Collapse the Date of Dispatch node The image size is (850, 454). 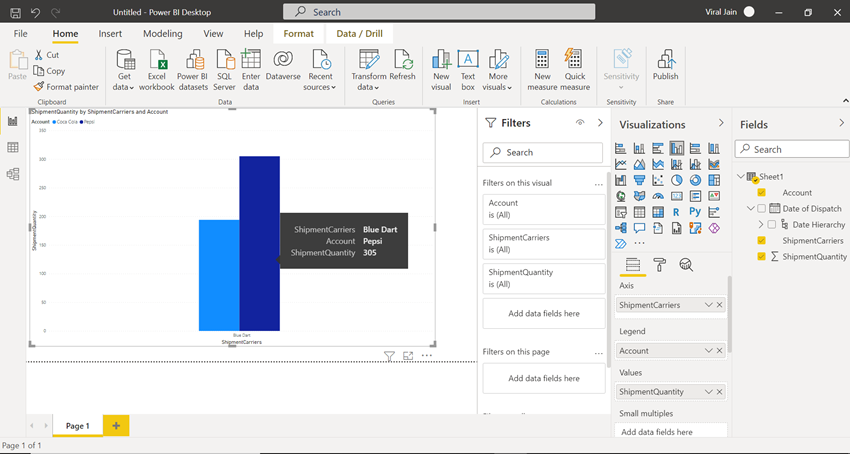pyautogui.click(x=751, y=208)
